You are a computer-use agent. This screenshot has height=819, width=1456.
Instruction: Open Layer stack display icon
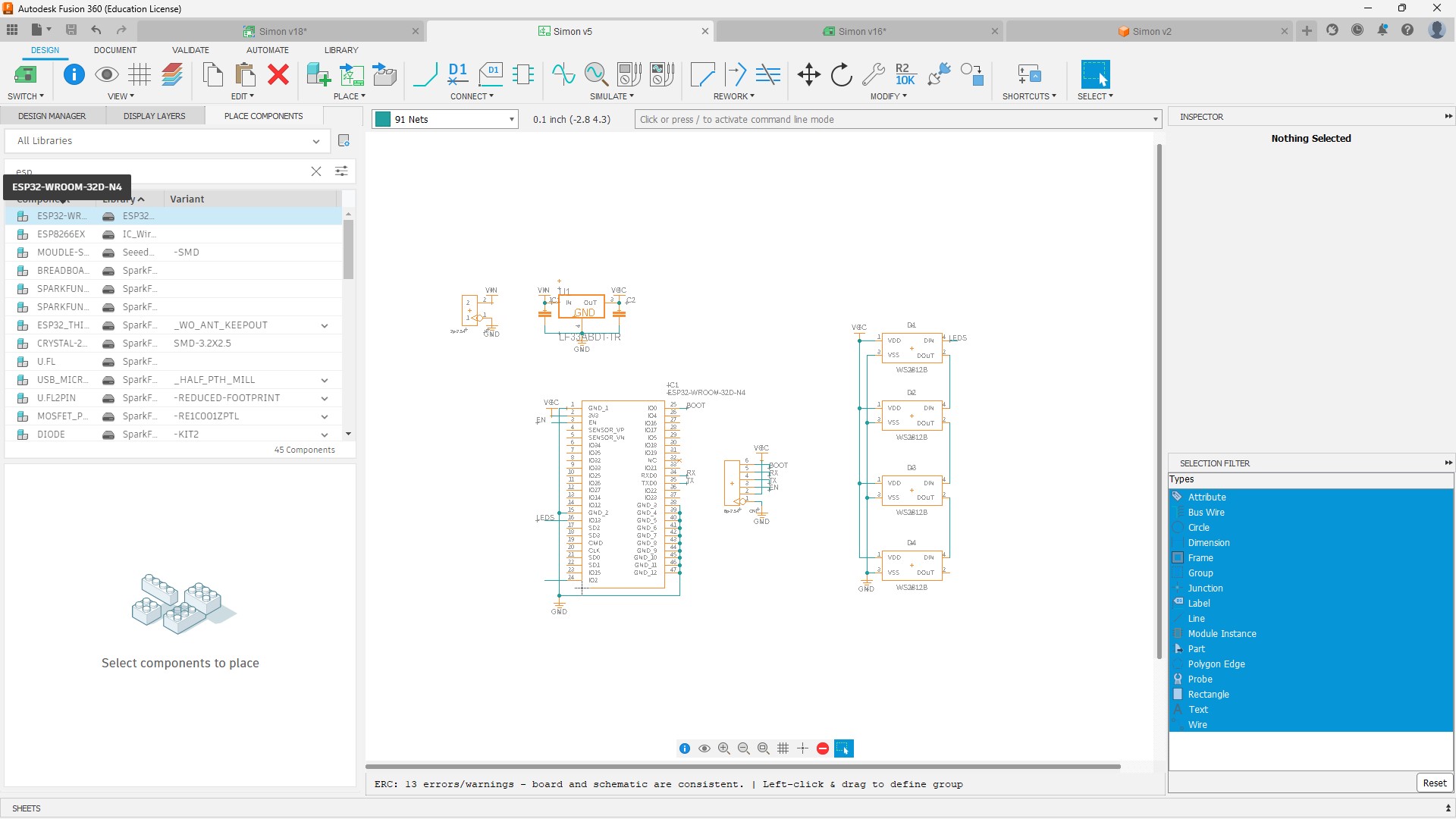click(172, 74)
